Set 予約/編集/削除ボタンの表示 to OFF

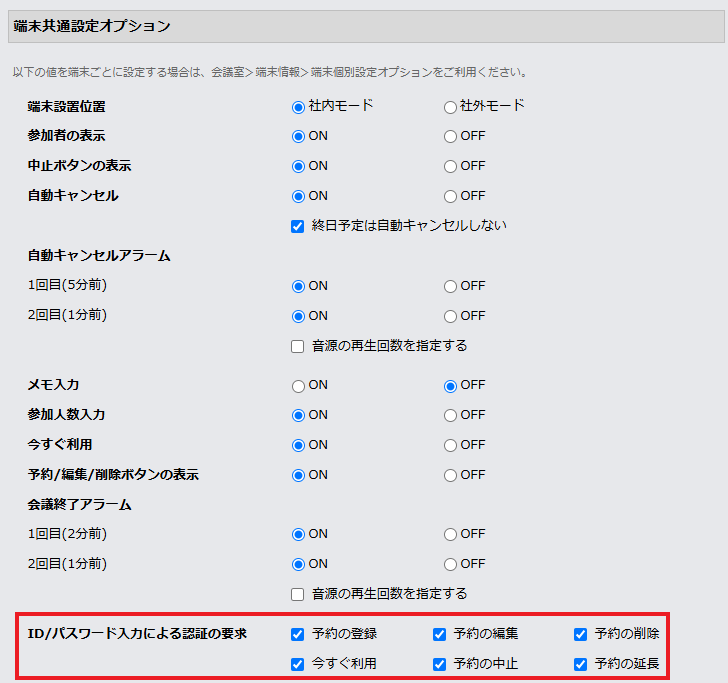click(x=450, y=475)
